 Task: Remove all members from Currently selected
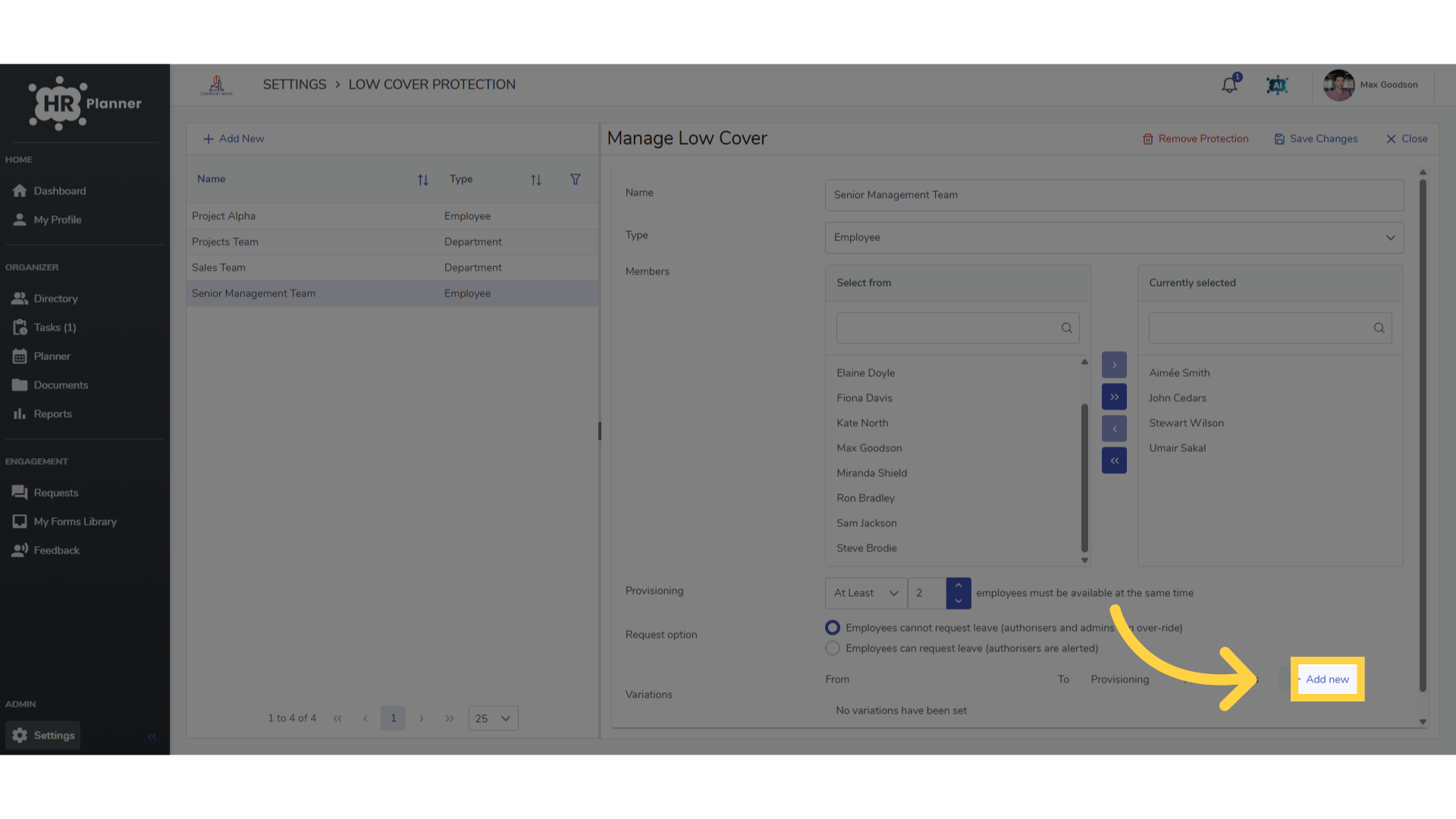[x=1114, y=460]
